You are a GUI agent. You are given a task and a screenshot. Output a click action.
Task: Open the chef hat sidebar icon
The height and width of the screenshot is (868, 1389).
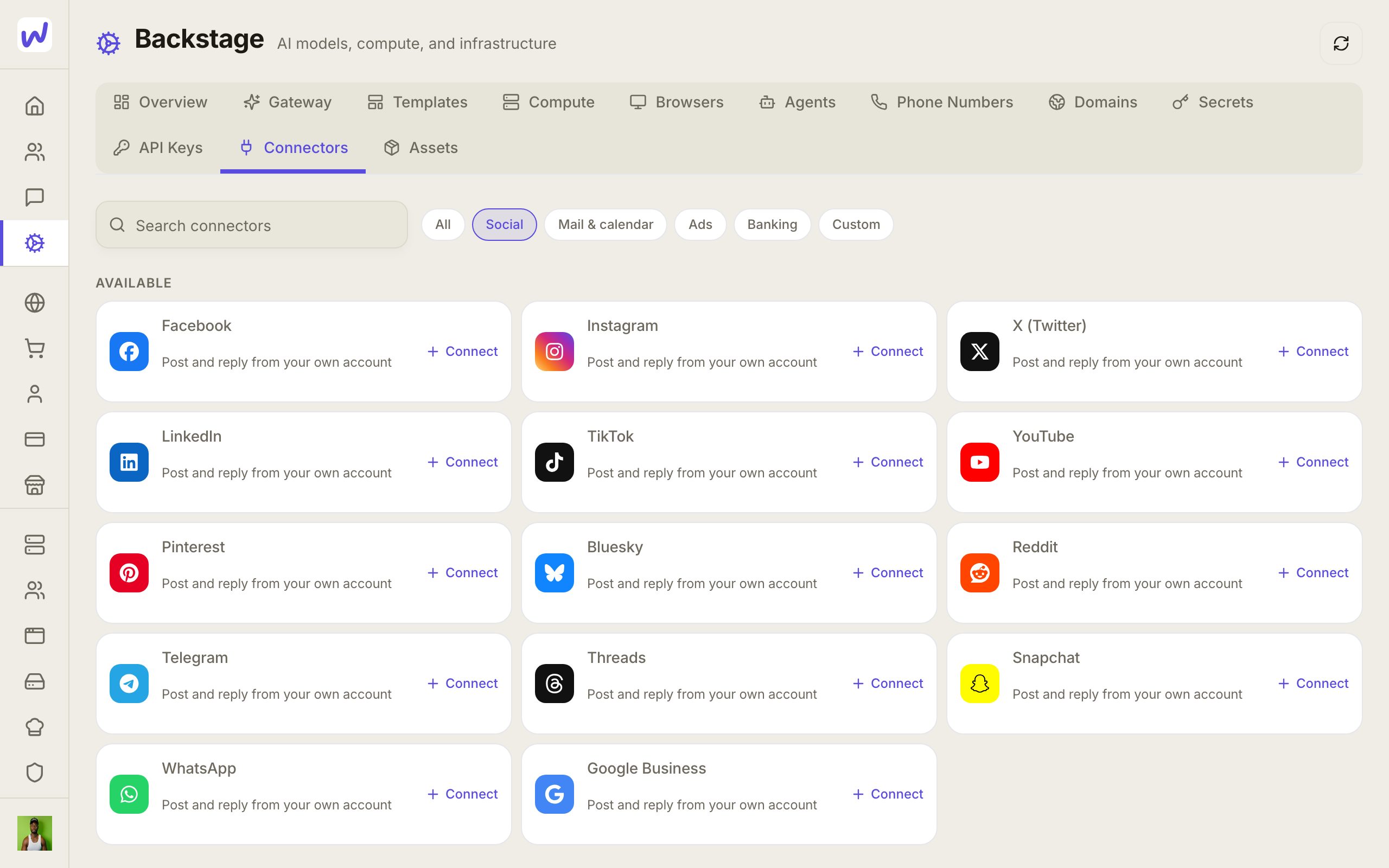pos(34,727)
